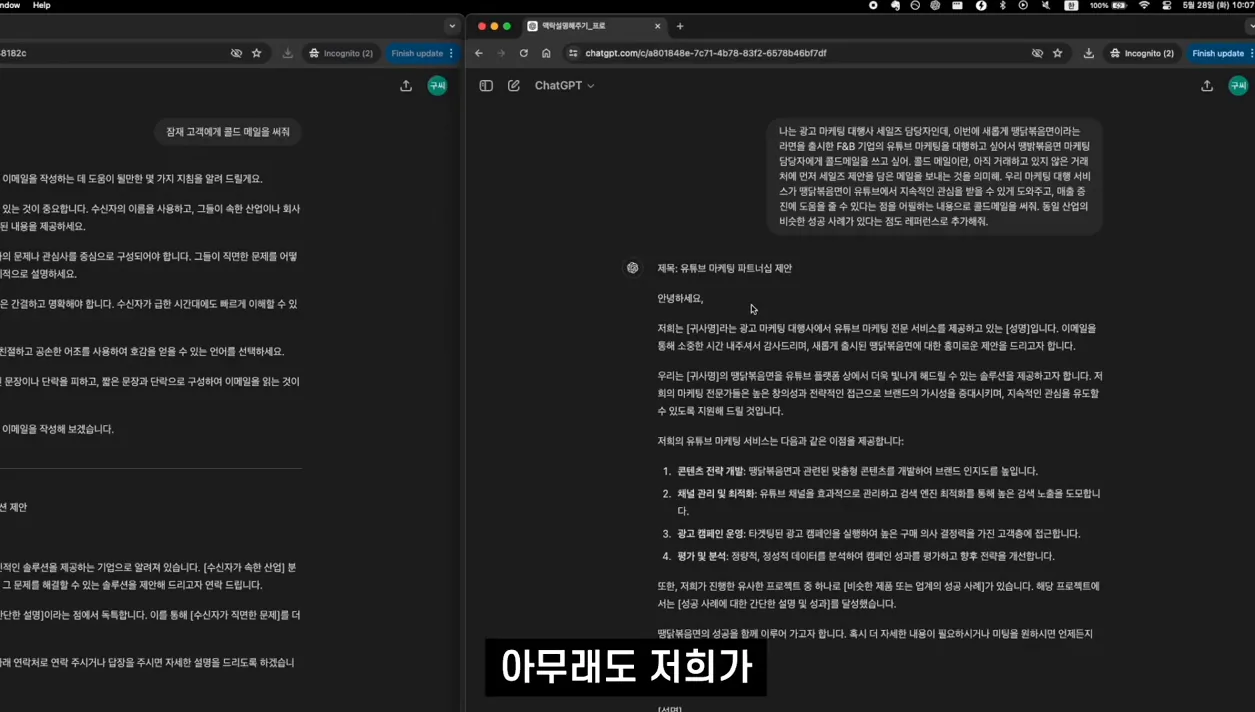This screenshot has height=712, width=1255.
Task: Click the muted volume menu bar icon
Action: click(x=1046, y=5)
